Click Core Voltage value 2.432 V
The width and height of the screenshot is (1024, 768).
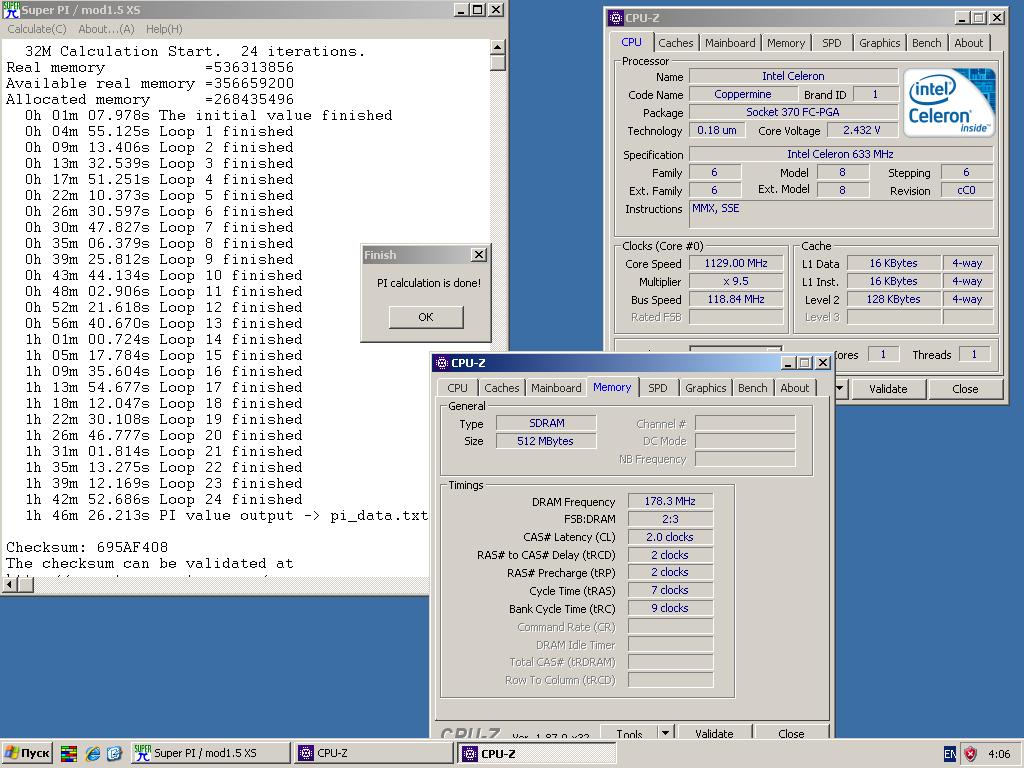pos(861,130)
